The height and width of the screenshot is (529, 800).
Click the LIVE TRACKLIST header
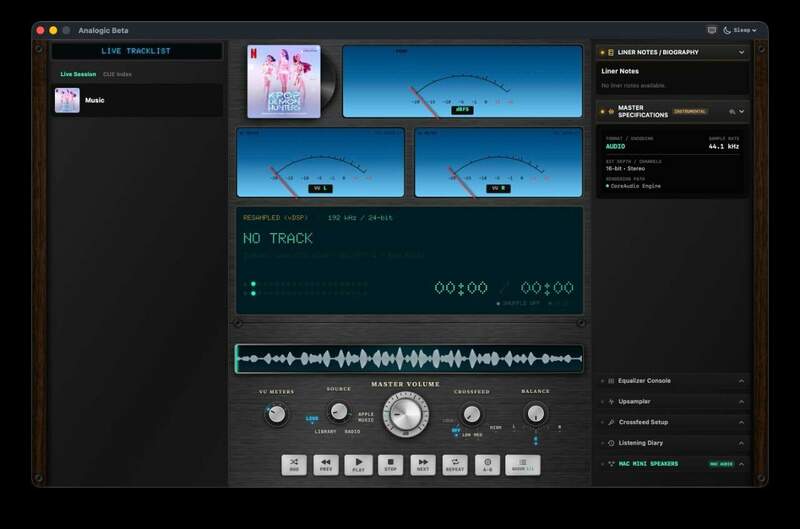point(136,51)
